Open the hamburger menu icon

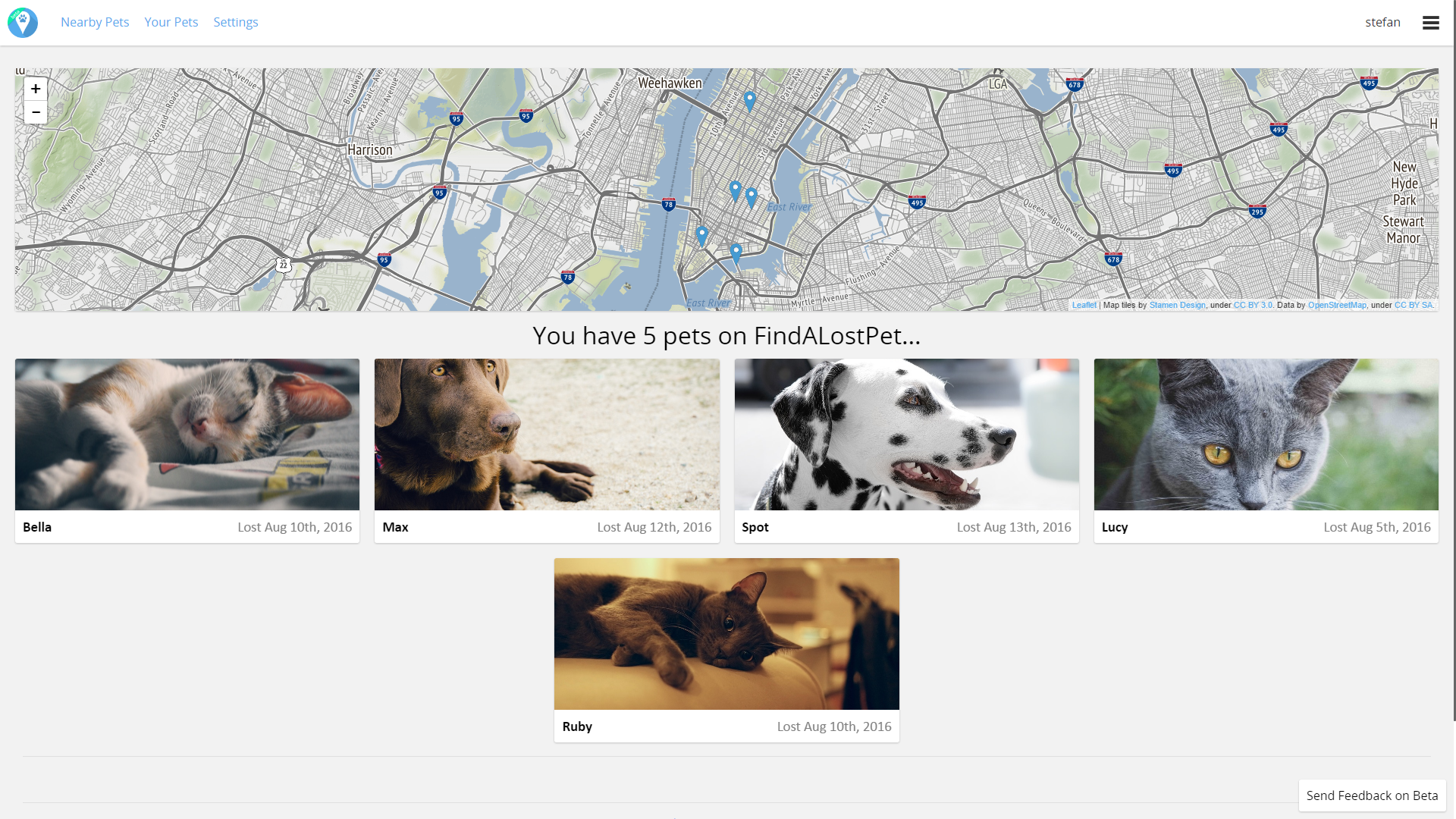tap(1430, 23)
